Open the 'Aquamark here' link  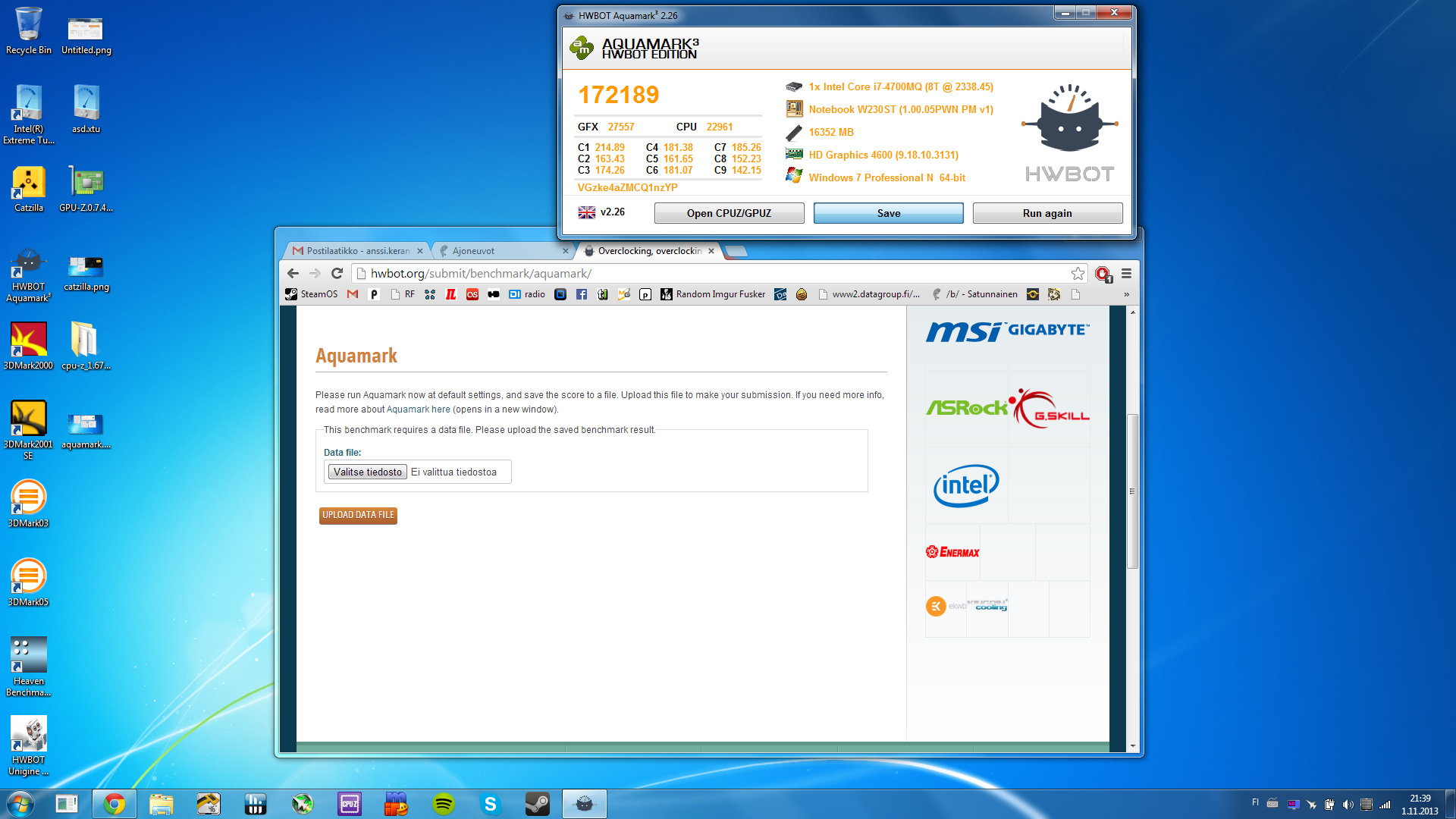(419, 409)
